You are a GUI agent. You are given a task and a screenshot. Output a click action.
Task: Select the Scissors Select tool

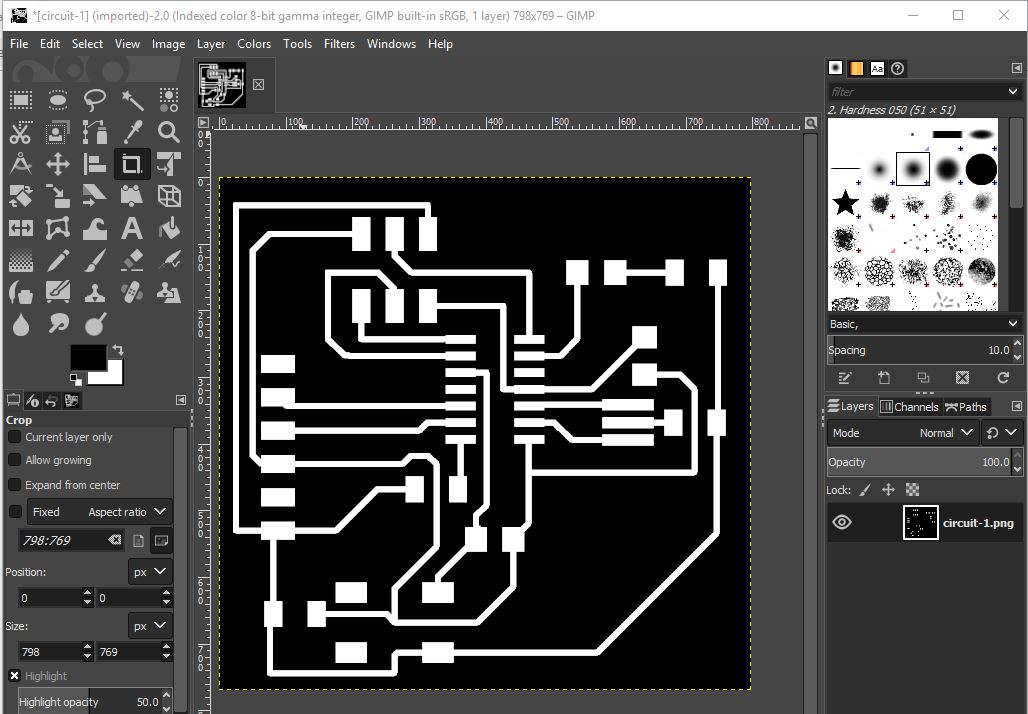point(20,132)
